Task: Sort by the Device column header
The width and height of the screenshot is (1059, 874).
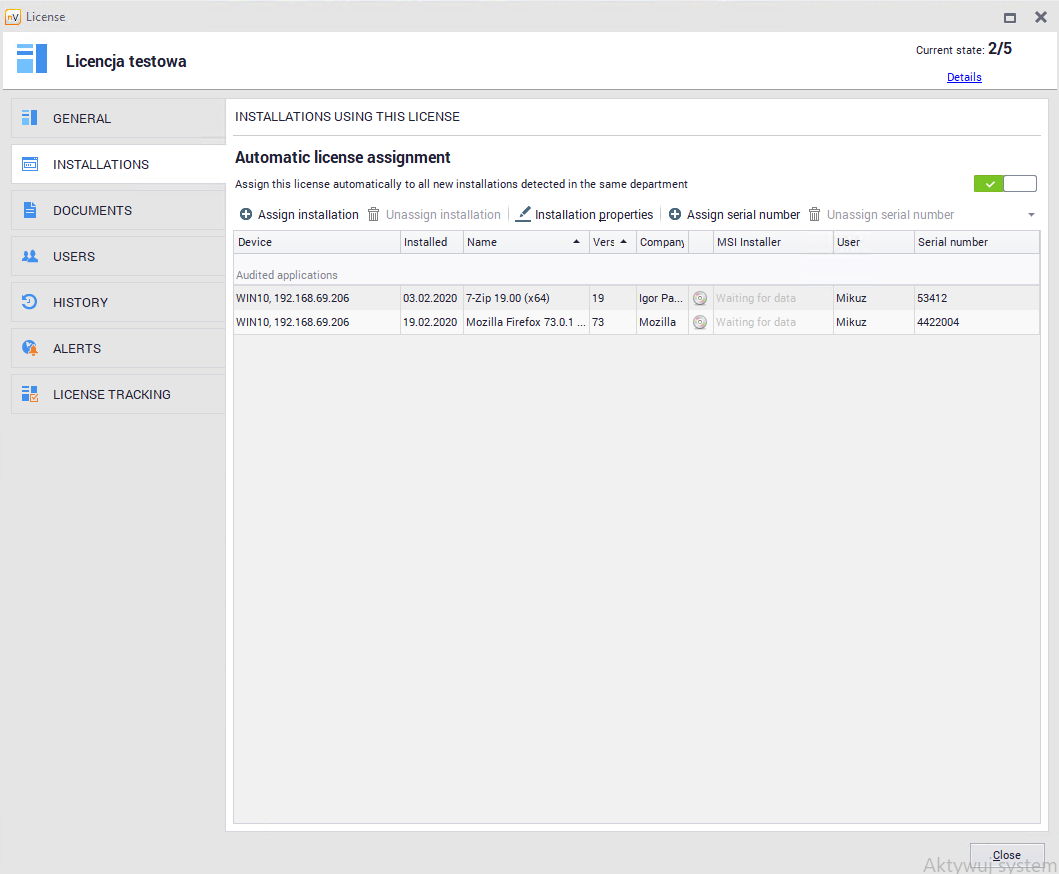Action: click(x=316, y=242)
